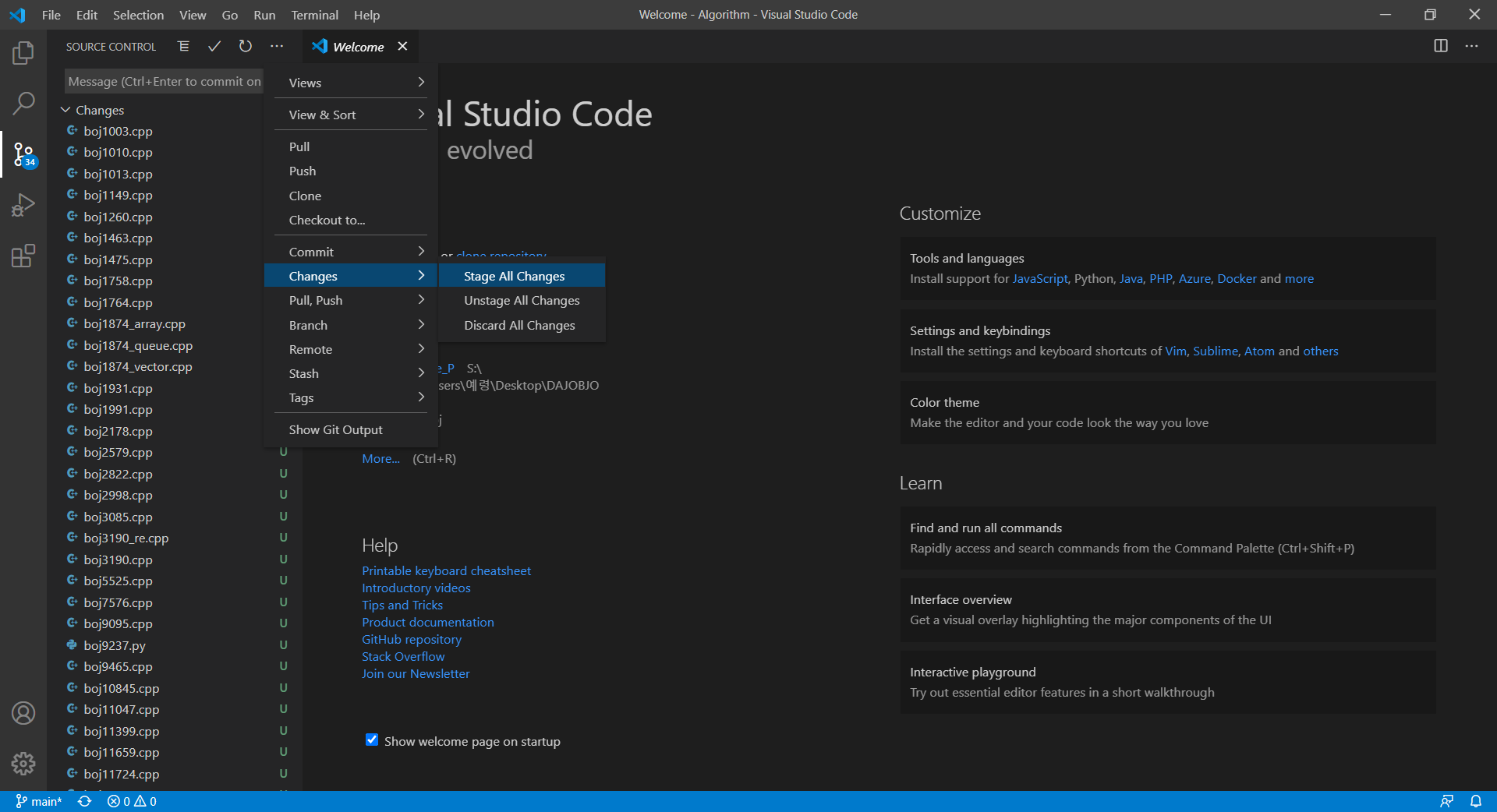Open errors and warnings indicator in status bar

pos(132,801)
